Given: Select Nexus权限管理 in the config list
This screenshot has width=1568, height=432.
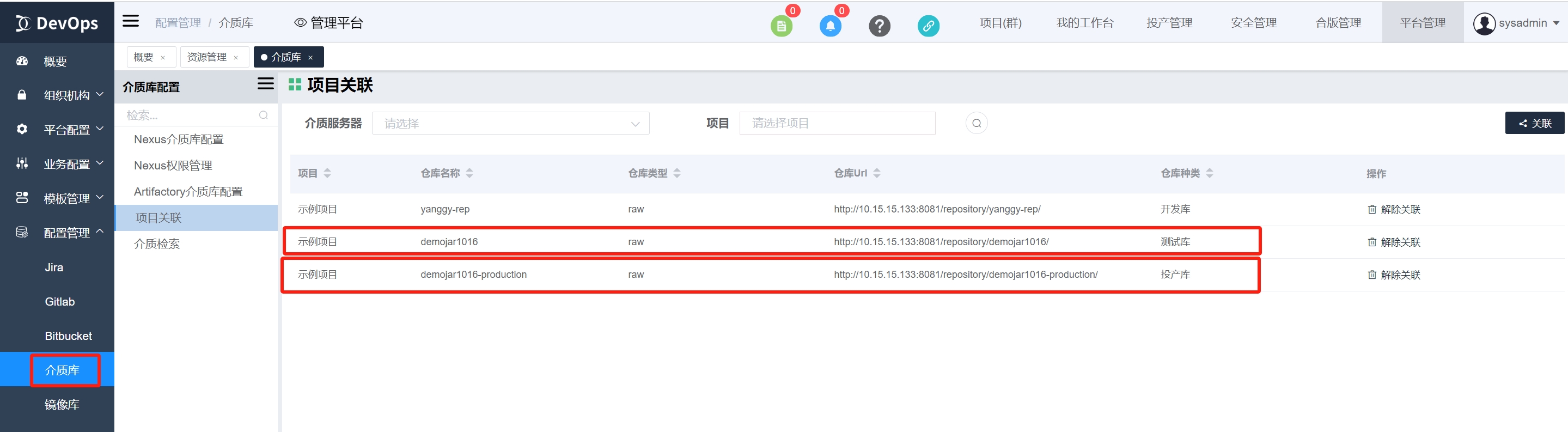Looking at the screenshot, I should [173, 166].
